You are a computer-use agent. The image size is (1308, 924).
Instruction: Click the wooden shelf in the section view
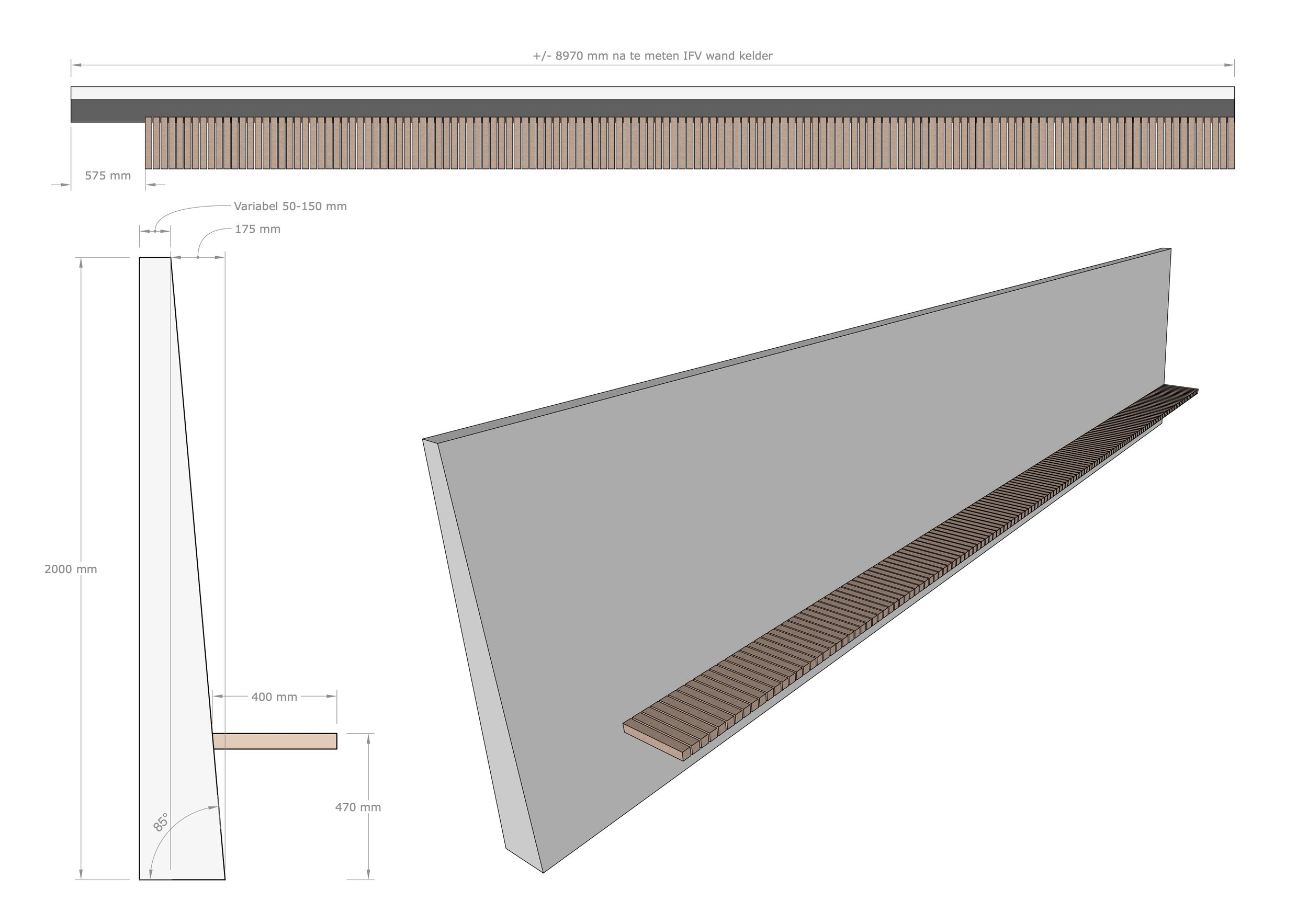(x=275, y=742)
